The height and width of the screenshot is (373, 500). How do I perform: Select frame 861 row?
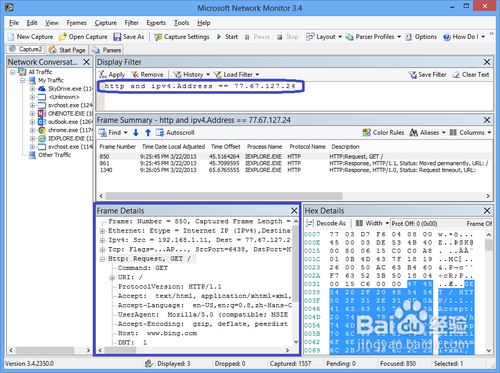tap(293, 163)
